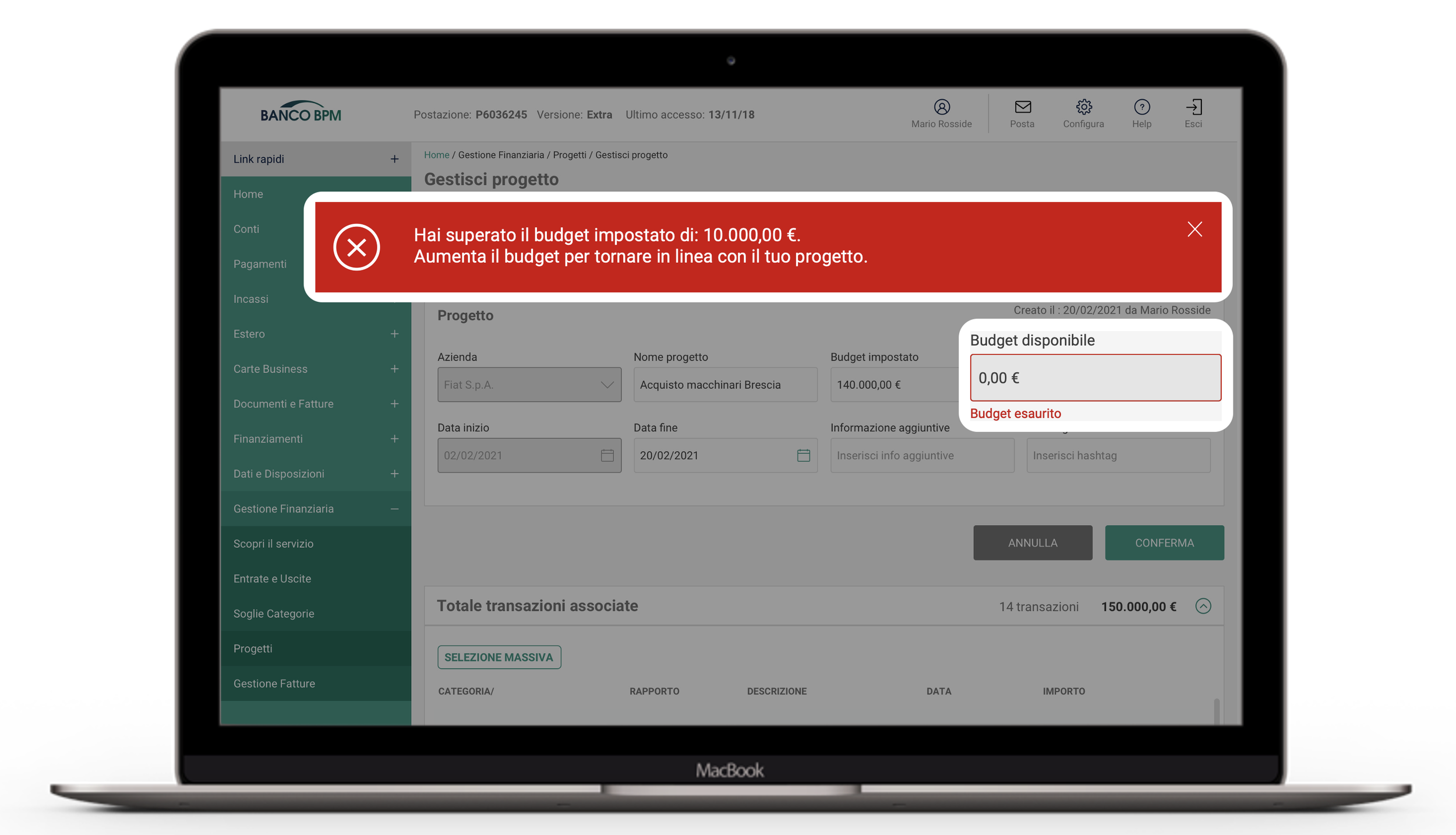Open the Azienda dropdown showing Fiat S.p.A.

pos(529,385)
